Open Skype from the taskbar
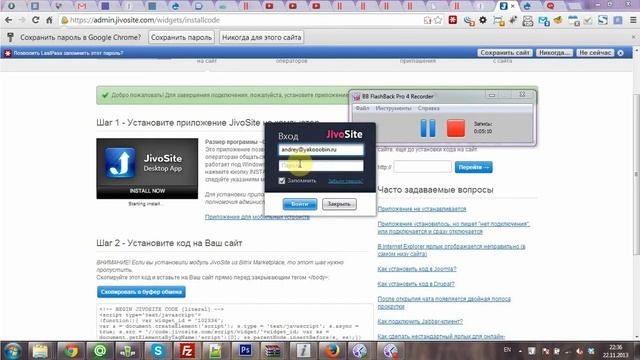The width and height of the screenshot is (640, 360). (x=158, y=351)
